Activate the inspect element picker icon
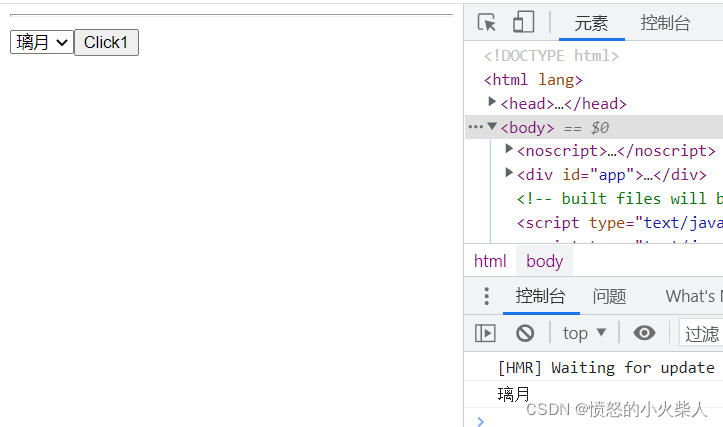723x427 pixels. [486, 22]
